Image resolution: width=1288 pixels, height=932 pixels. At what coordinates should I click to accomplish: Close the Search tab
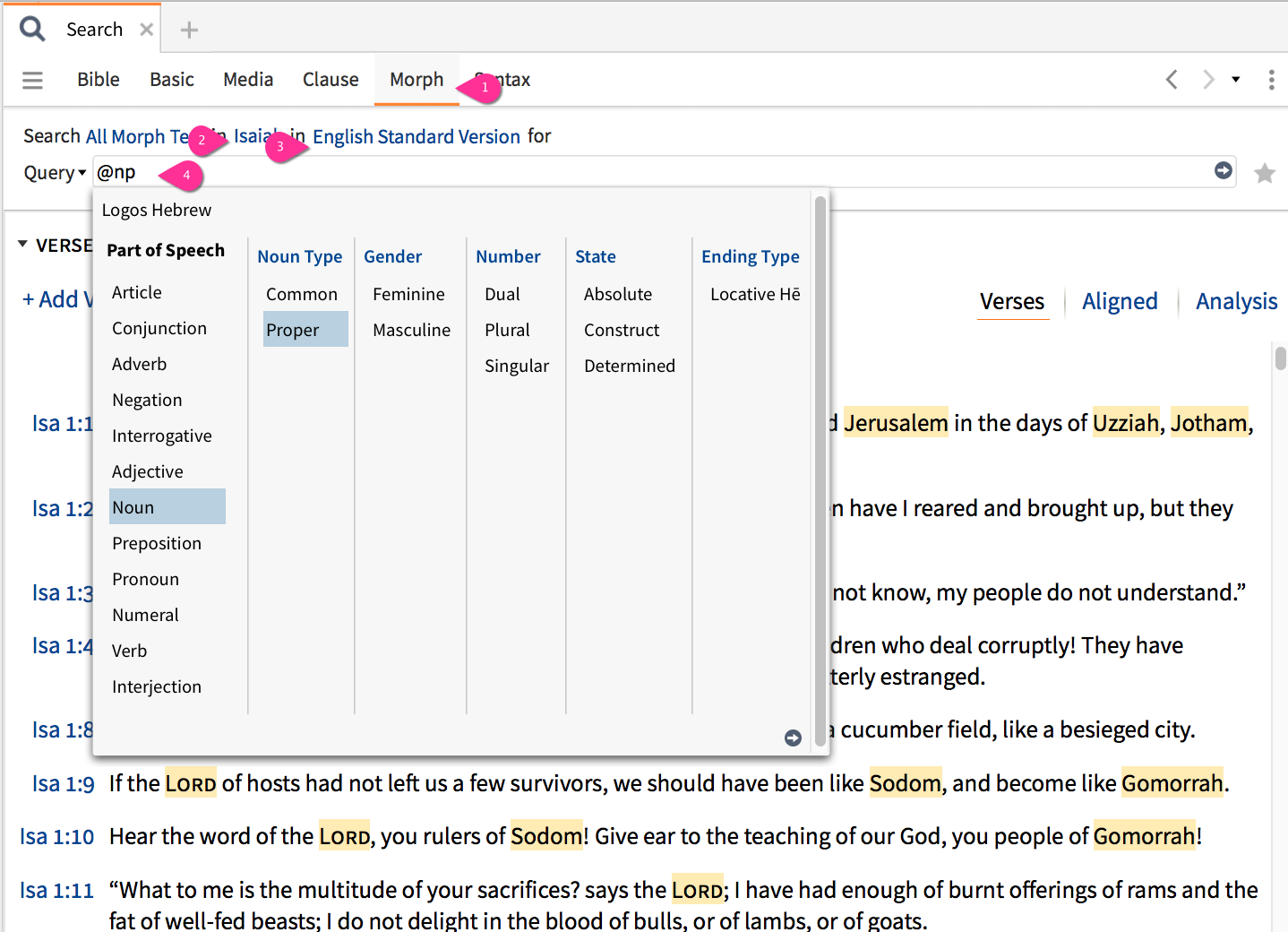(x=147, y=30)
